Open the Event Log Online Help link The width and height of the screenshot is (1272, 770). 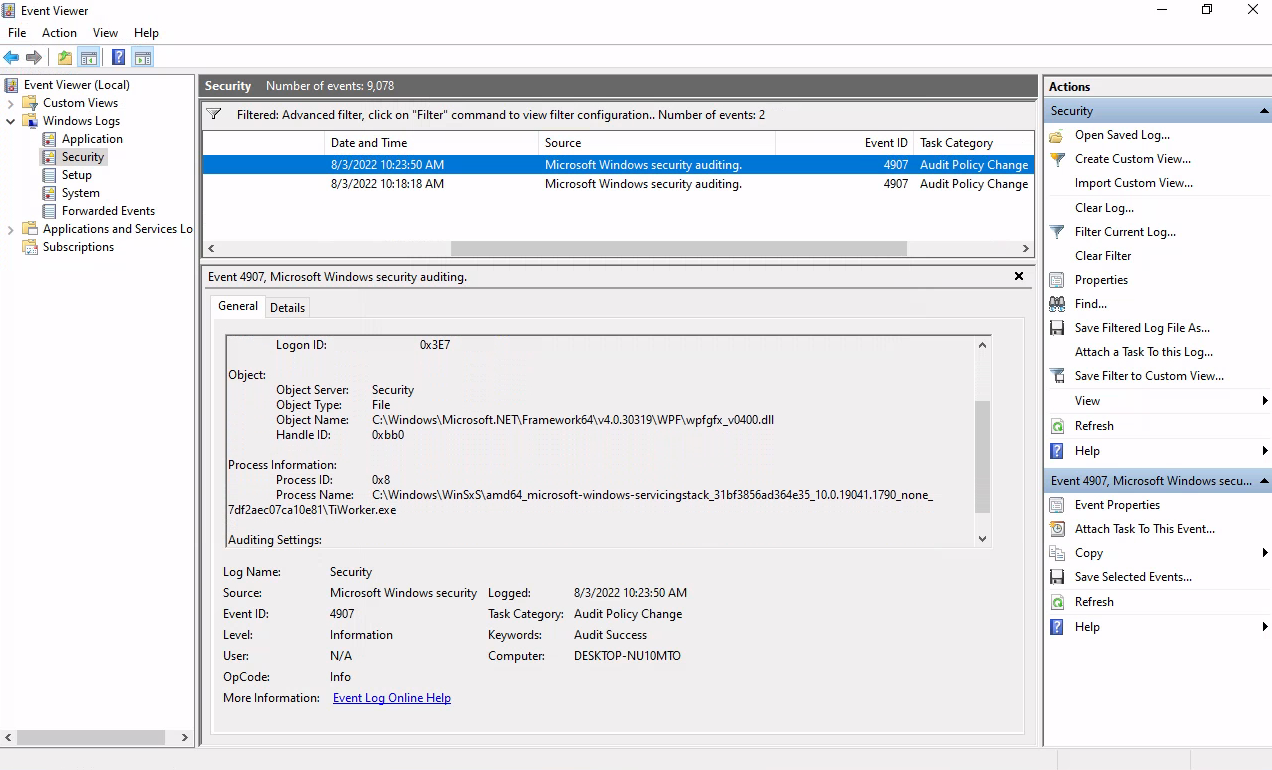click(x=391, y=698)
